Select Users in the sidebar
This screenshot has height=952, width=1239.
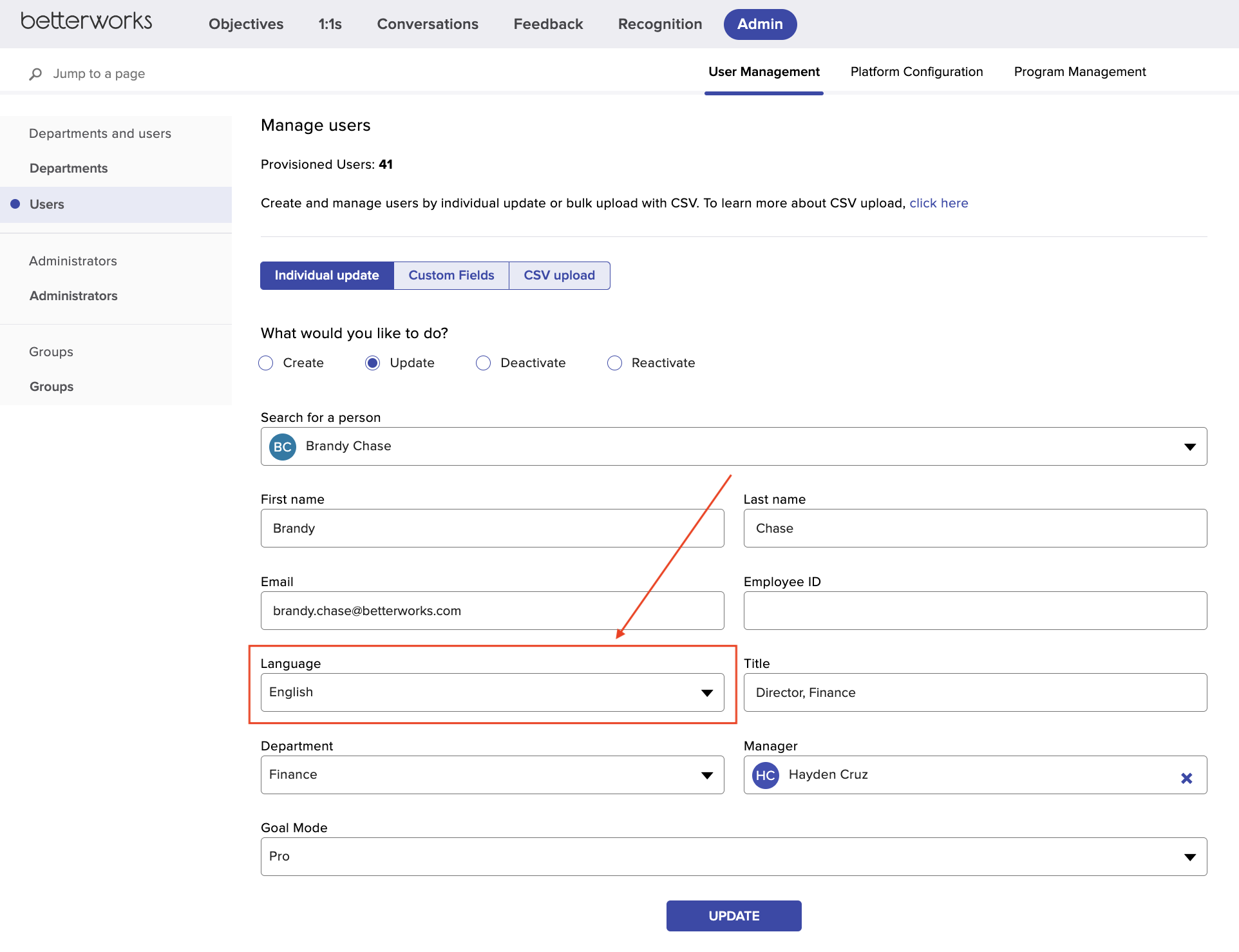pos(46,204)
